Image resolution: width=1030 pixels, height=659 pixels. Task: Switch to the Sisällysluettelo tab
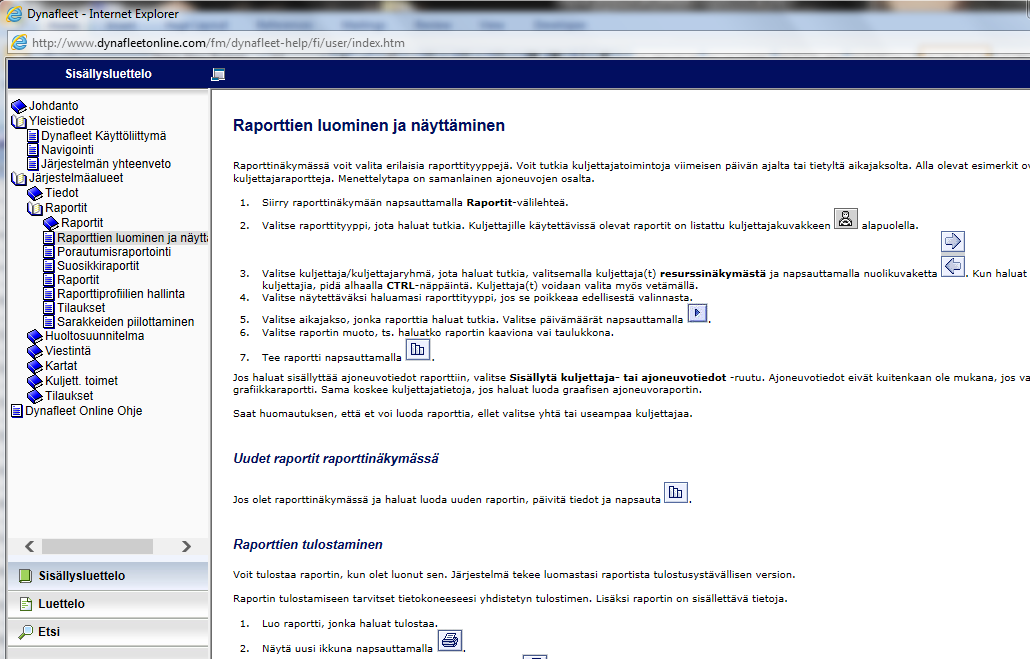(x=108, y=576)
